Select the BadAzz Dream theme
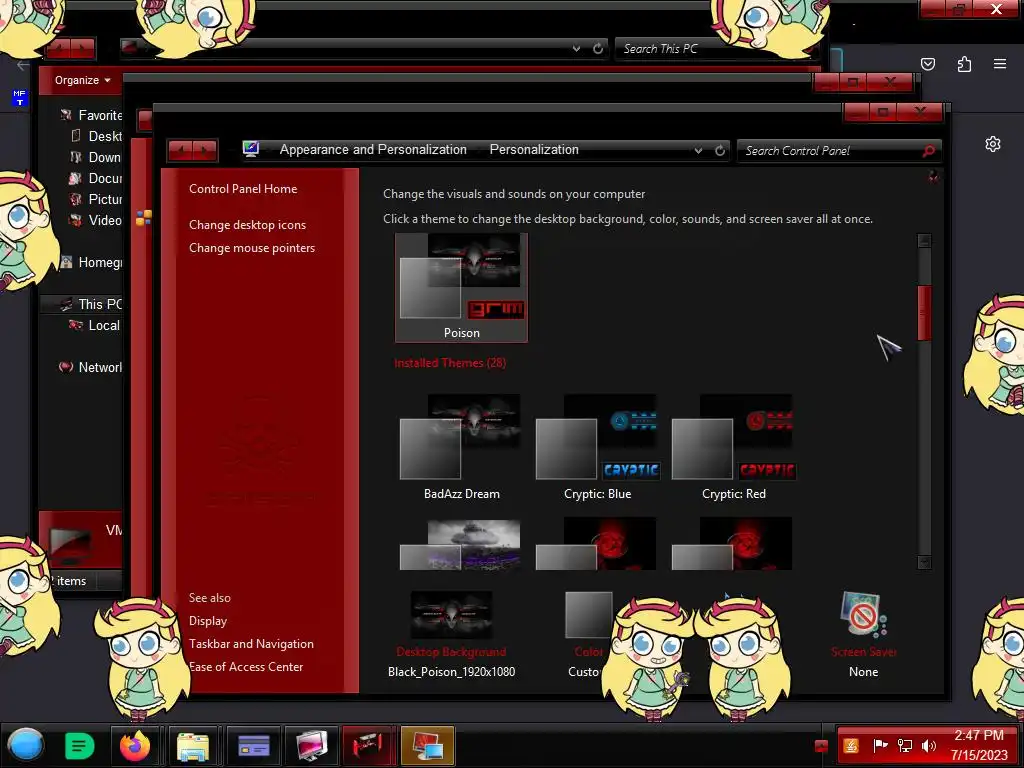 click(x=461, y=447)
